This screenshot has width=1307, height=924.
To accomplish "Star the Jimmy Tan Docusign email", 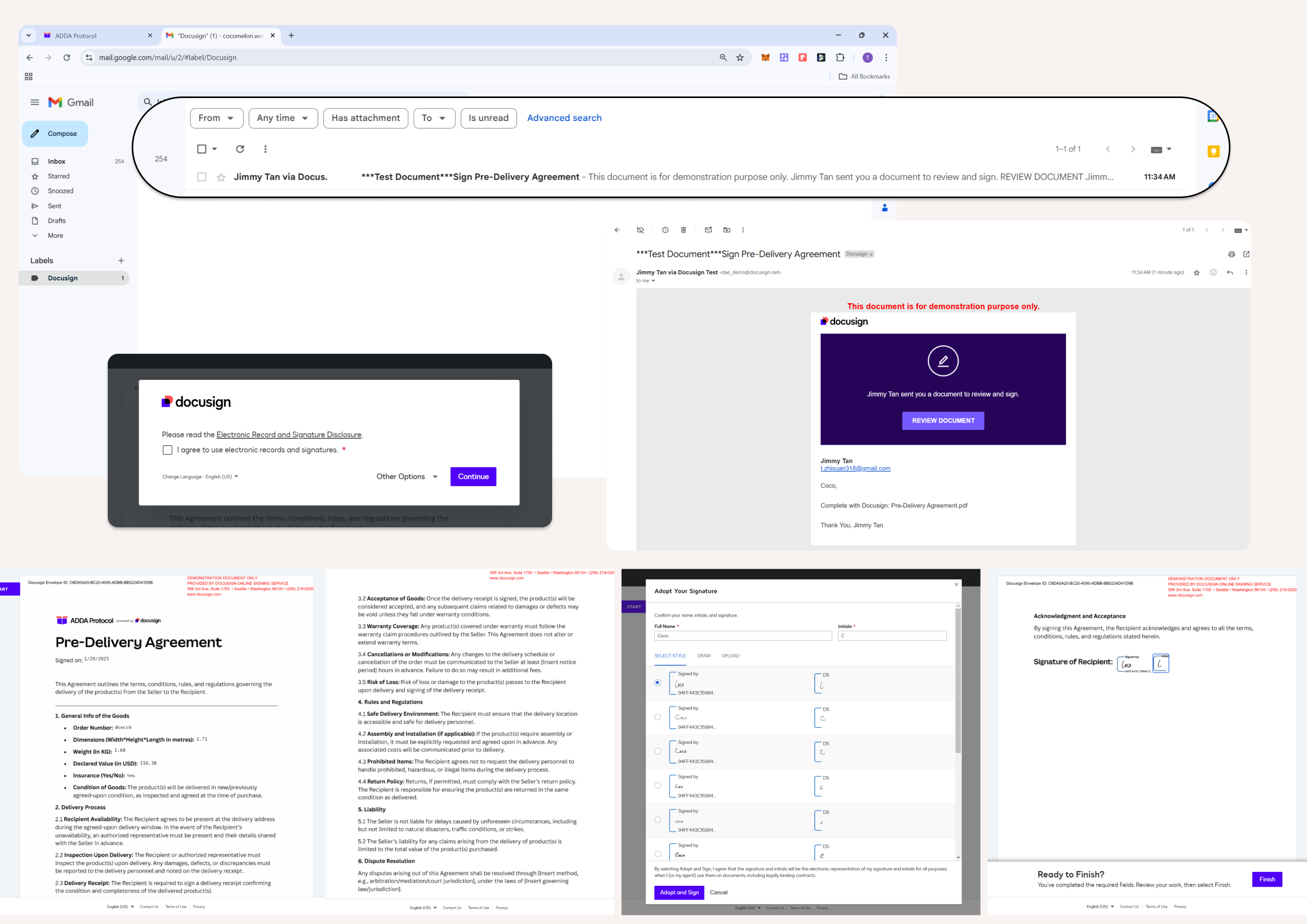I will point(221,177).
